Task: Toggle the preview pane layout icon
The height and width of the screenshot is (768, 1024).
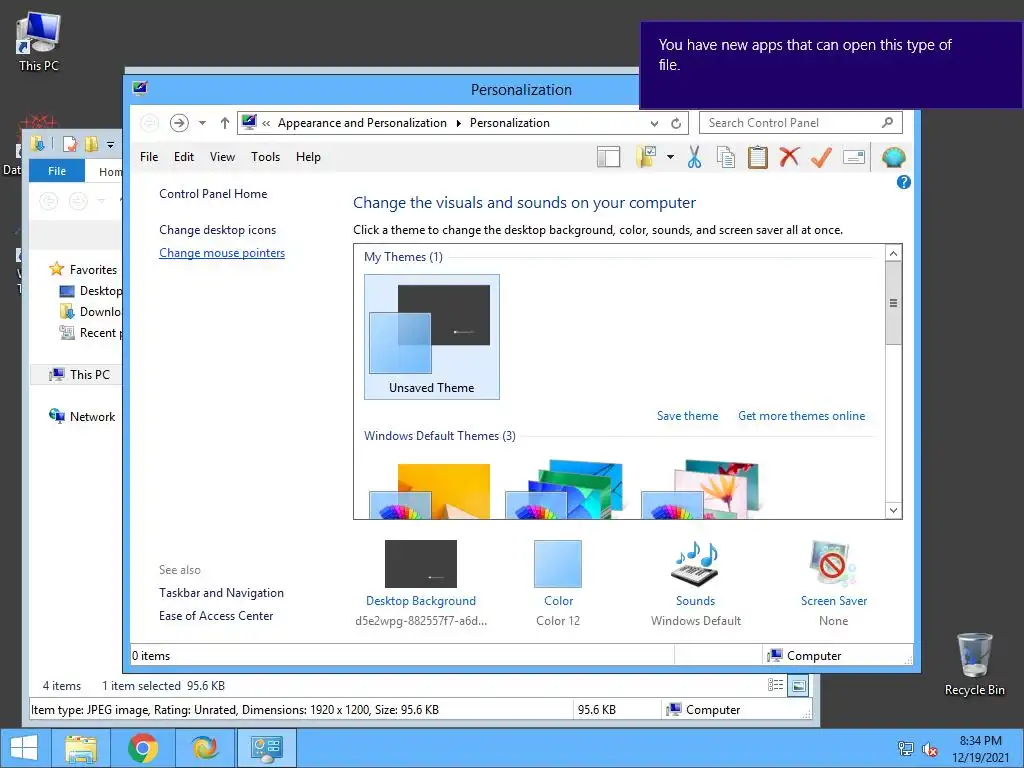Action: pos(608,157)
